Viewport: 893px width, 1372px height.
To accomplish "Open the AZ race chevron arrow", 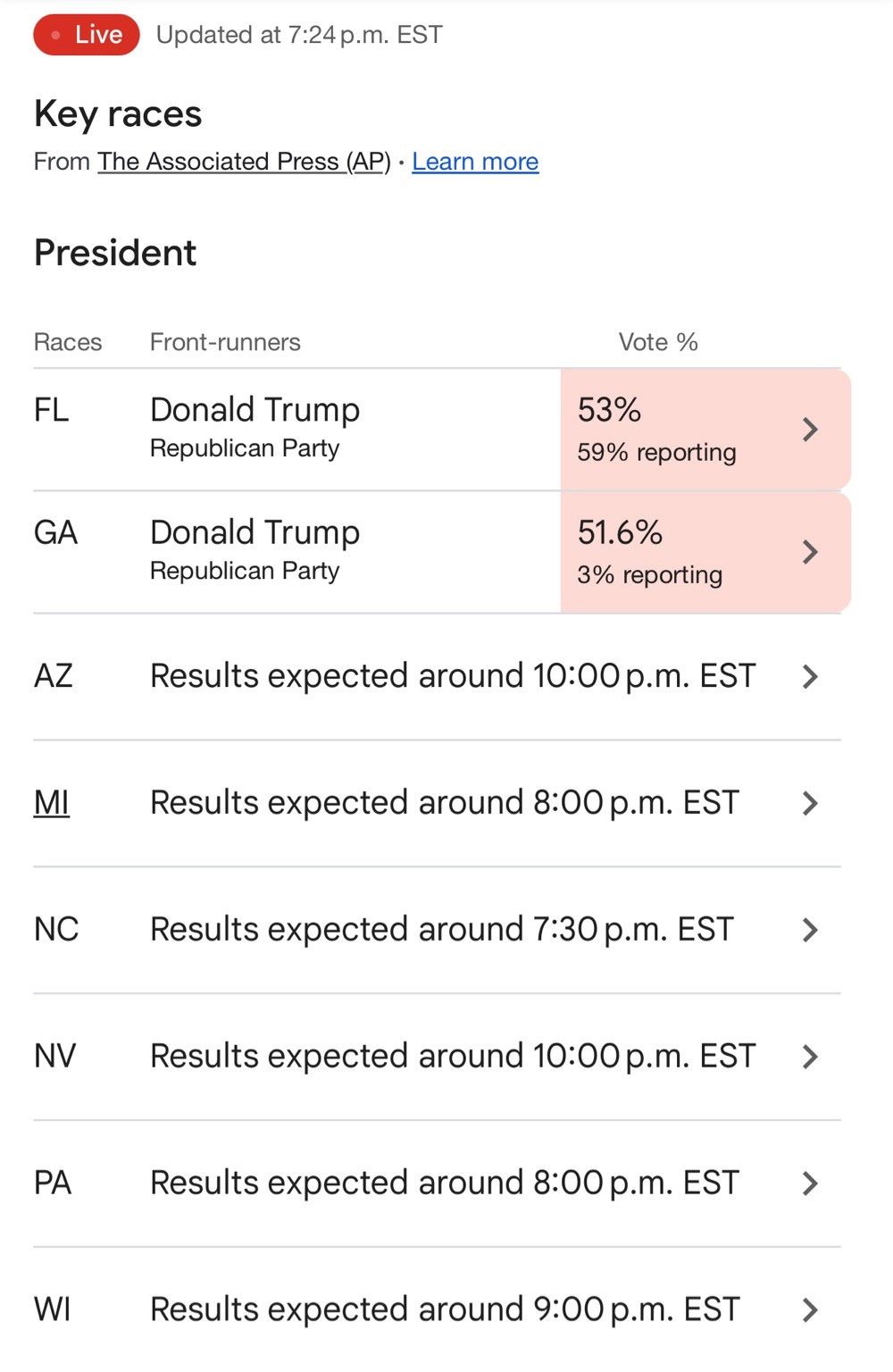I will (x=810, y=677).
